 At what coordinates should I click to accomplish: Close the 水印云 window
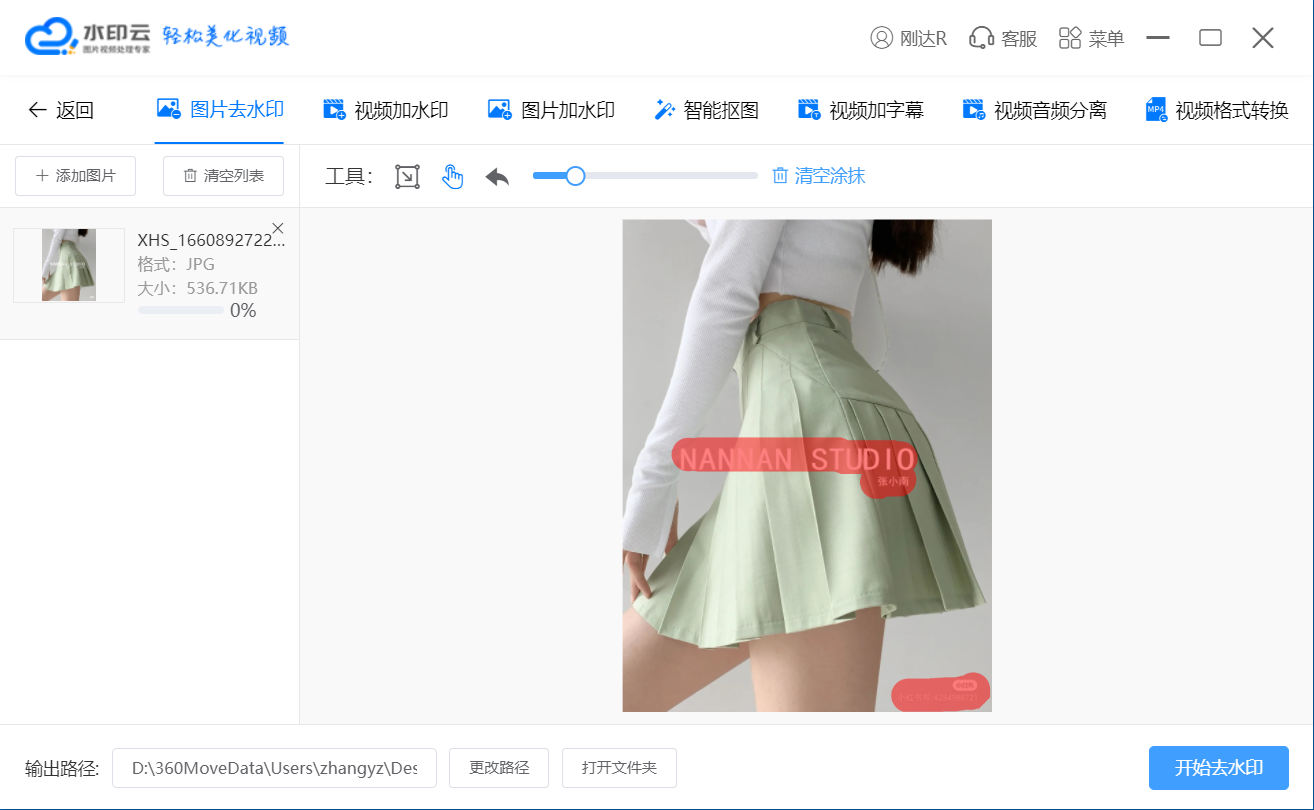(1263, 38)
